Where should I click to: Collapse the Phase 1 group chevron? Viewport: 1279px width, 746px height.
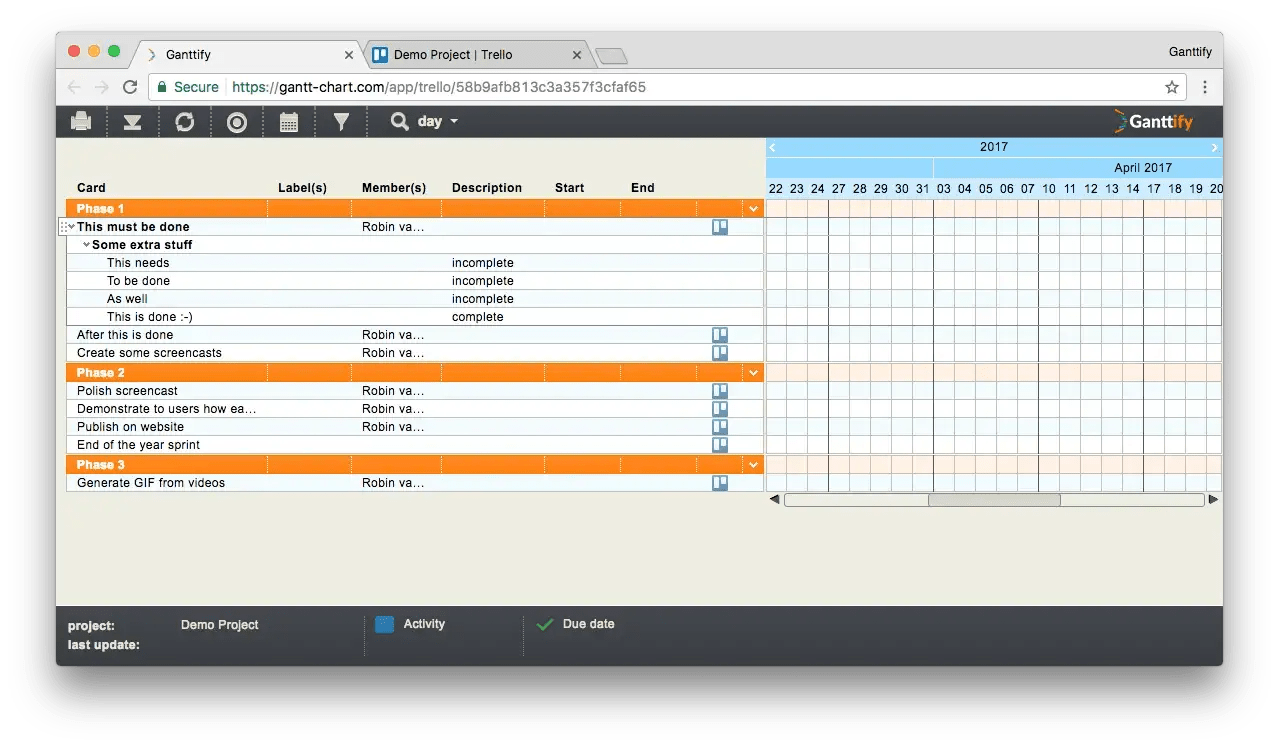pyautogui.click(x=753, y=208)
